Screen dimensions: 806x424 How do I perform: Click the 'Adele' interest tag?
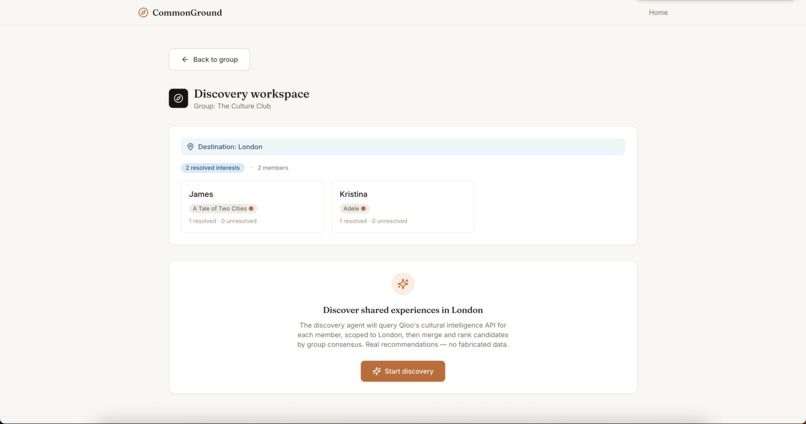tap(354, 209)
